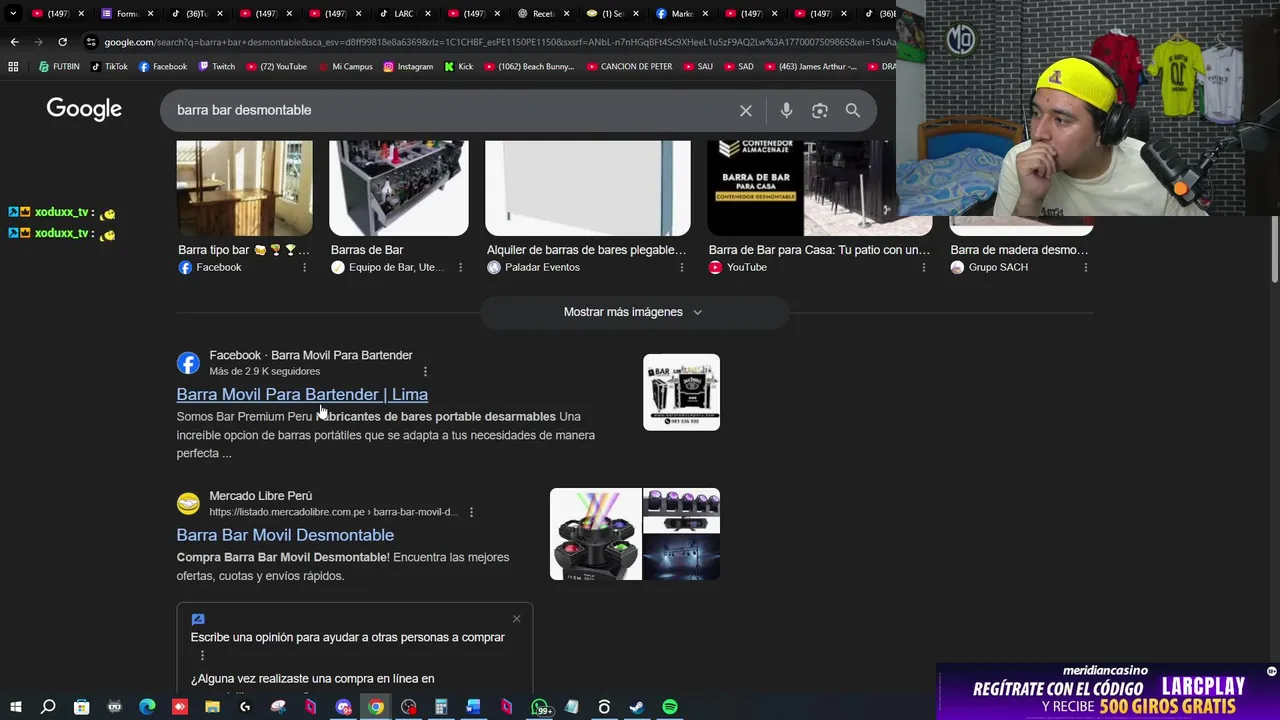Click Facebook favicon of Barra Movil result
This screenshot has height=720, width=1280.
(188, 363)
